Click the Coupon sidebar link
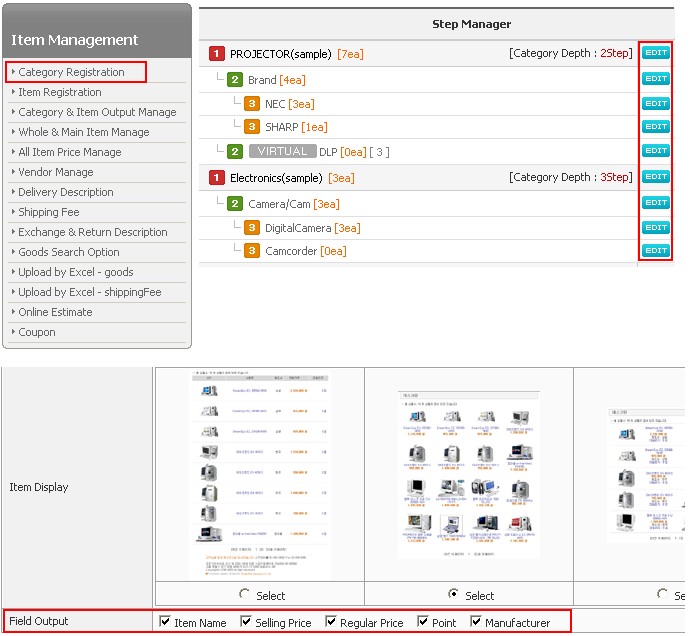The image size is (690, 636). click(x=37, y=332)
